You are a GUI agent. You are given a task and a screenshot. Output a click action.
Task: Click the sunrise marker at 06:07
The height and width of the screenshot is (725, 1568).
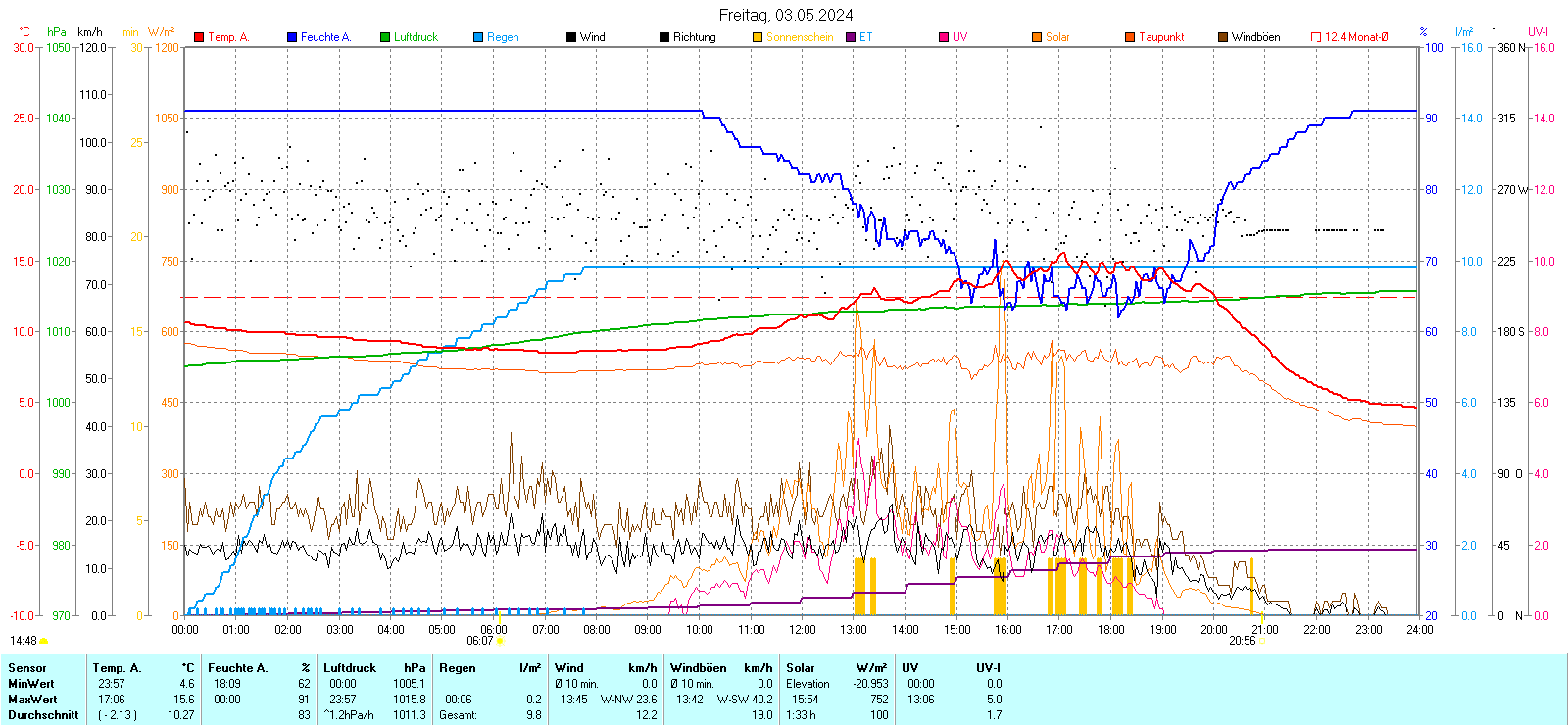tap(501, 641)
